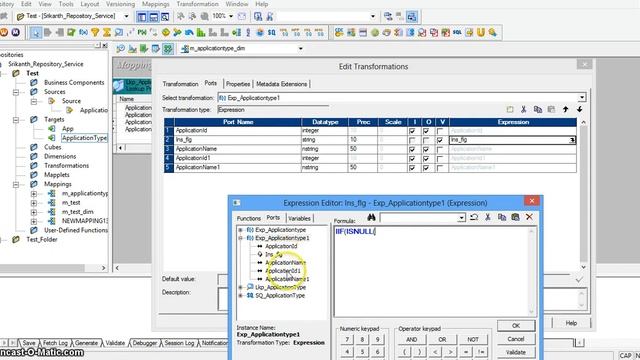
Task: Open the Mappings menu
Action: pyautogui.click(x=155, y=4)
